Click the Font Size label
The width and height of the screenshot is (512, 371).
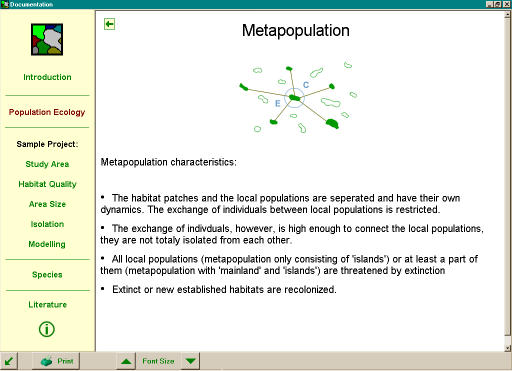[x=158, y=361]
